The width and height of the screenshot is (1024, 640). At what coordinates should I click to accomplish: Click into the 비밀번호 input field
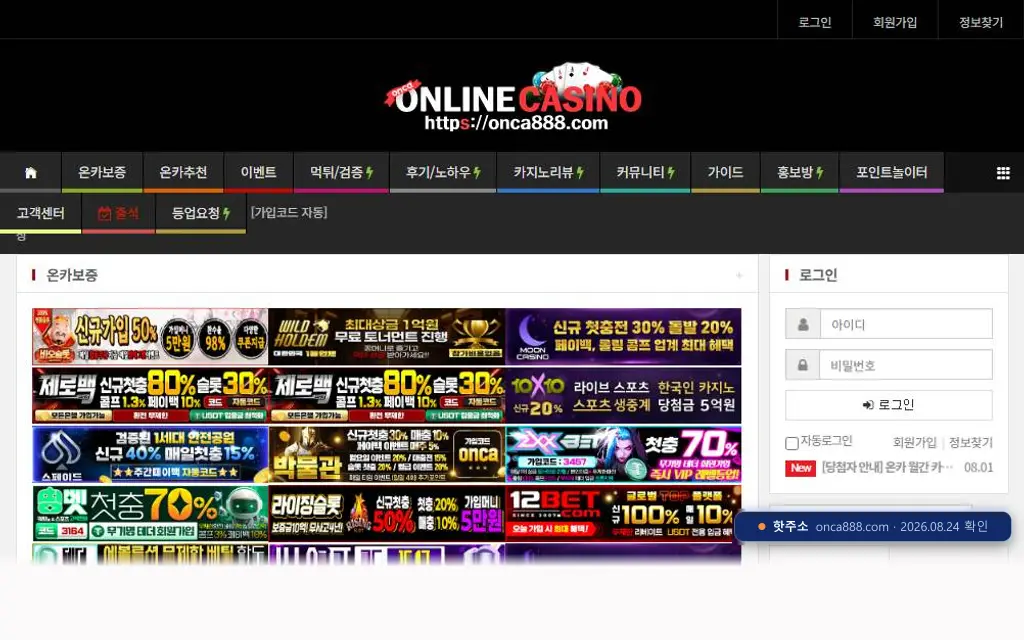pos(905,365)
